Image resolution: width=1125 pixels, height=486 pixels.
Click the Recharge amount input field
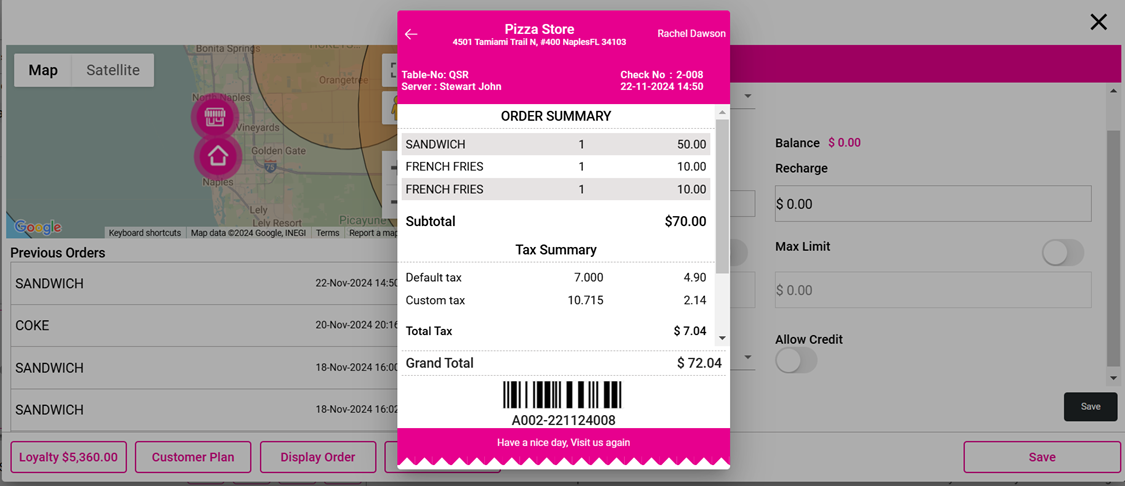[x=932, y=204]
